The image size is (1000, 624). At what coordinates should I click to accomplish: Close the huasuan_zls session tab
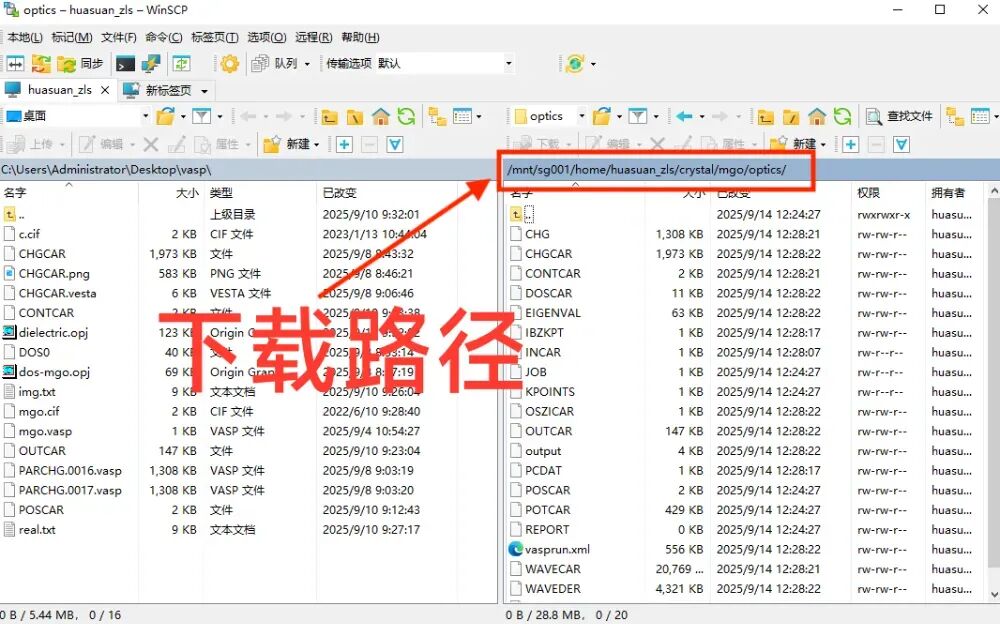(105, 90)
